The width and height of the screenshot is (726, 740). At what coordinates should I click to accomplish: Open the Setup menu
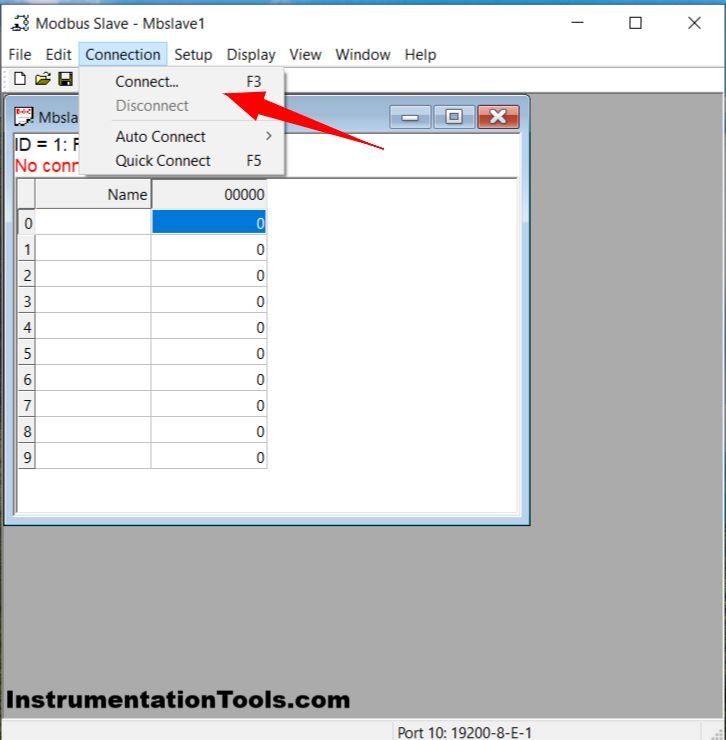(193, 55)
